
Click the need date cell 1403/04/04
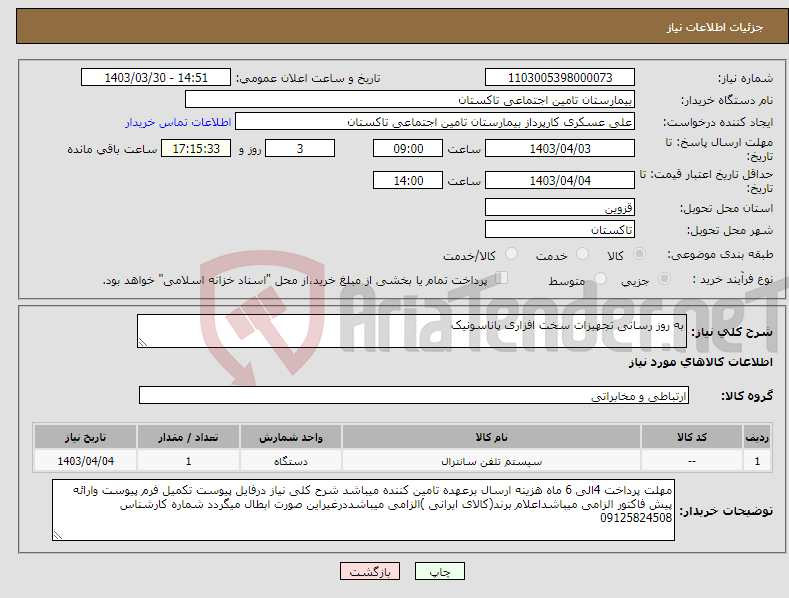tap(86, 461)
